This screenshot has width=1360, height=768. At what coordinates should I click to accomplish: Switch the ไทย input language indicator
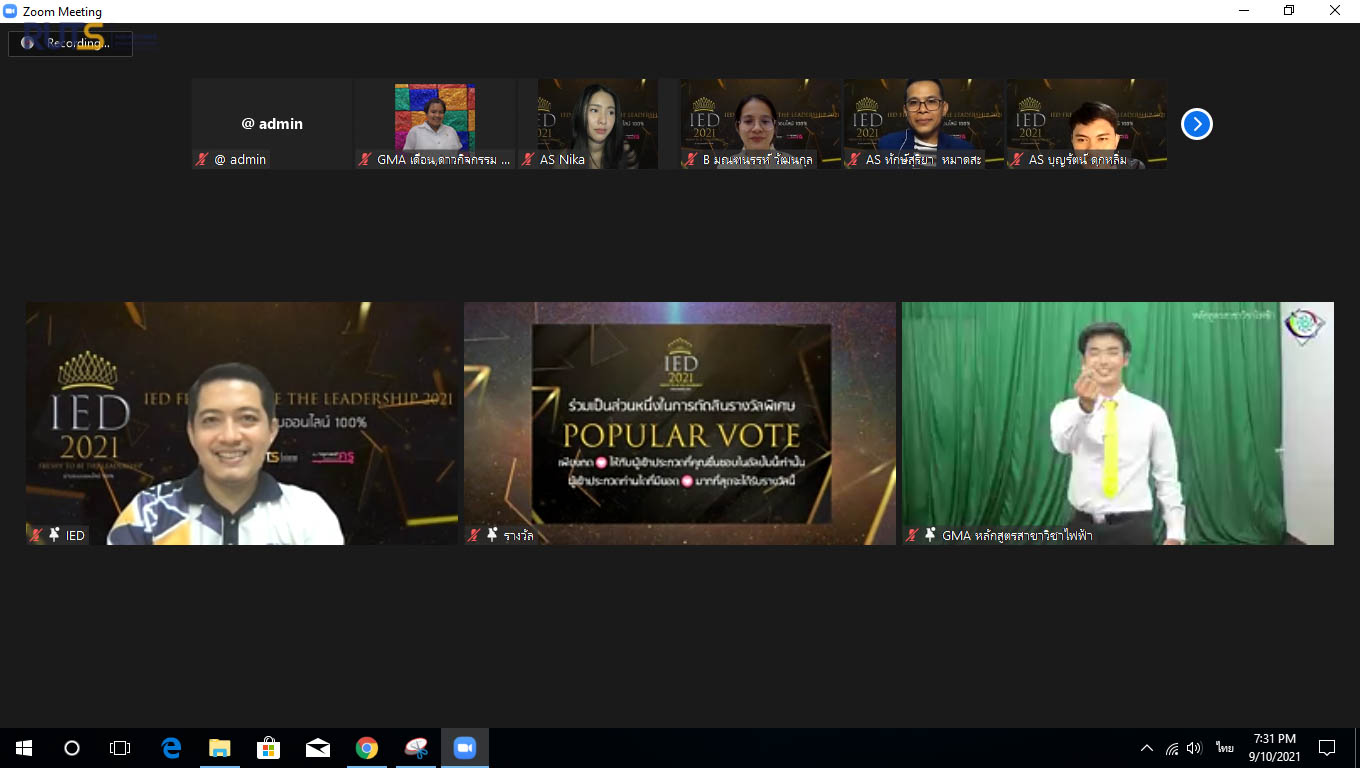coord(1224,748)
